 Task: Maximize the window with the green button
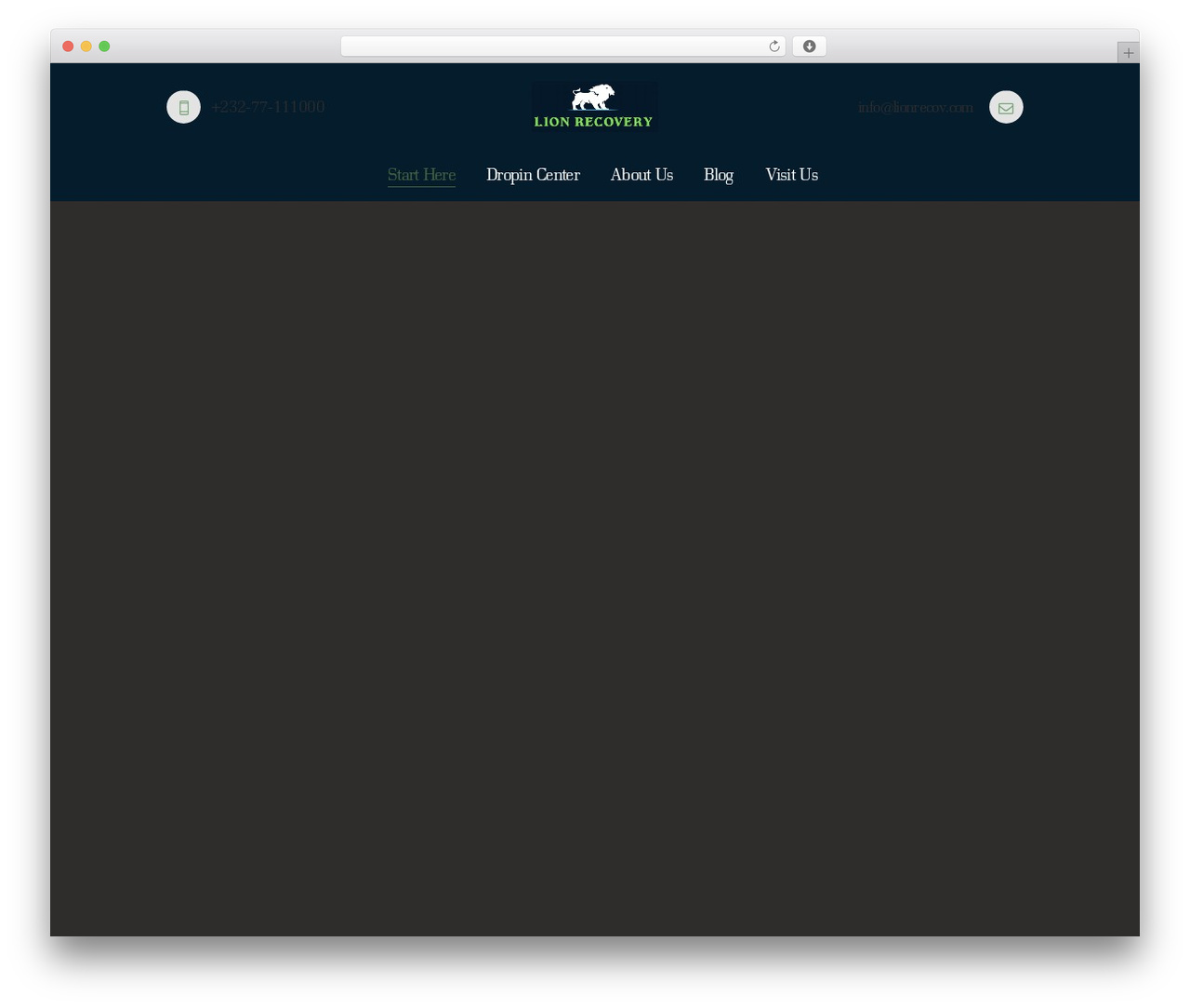(x=104, y=46)
